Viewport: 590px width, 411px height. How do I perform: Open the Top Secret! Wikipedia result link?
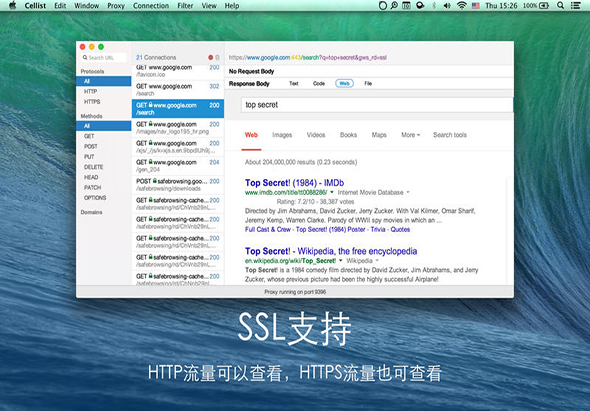[x=331, y=251]
